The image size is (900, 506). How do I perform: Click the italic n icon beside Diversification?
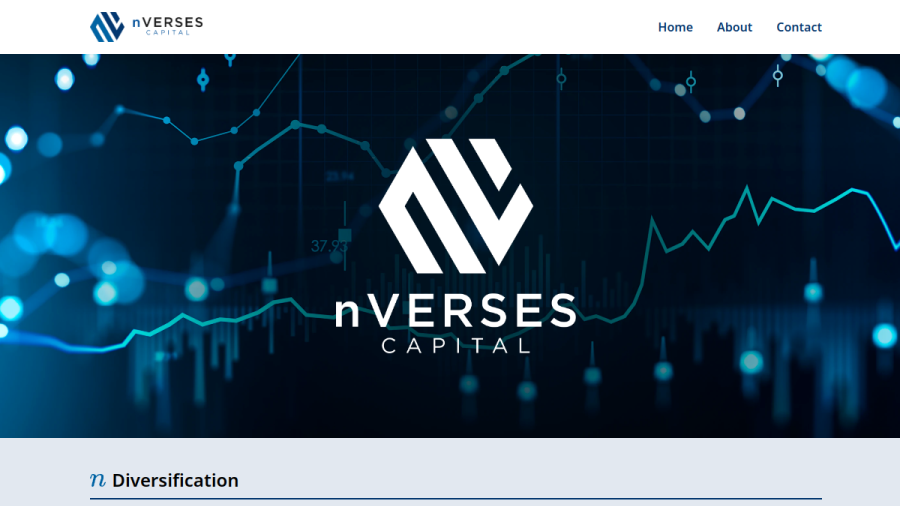(x=98, y=480)
